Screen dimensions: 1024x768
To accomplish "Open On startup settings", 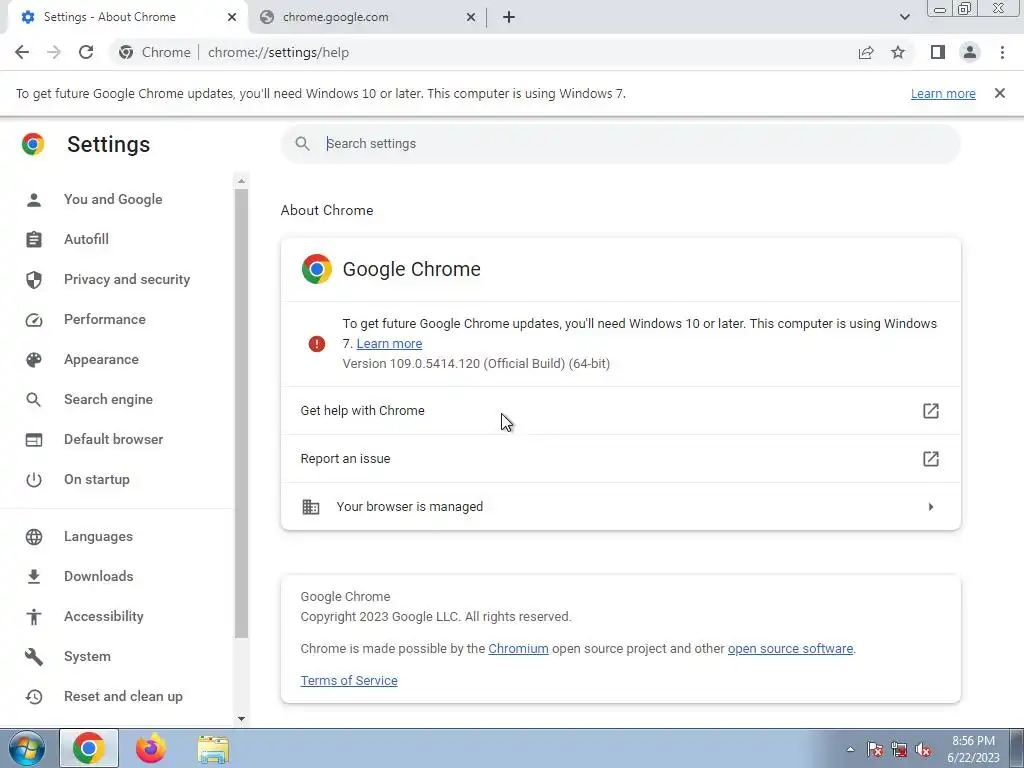I will (97, 479).
